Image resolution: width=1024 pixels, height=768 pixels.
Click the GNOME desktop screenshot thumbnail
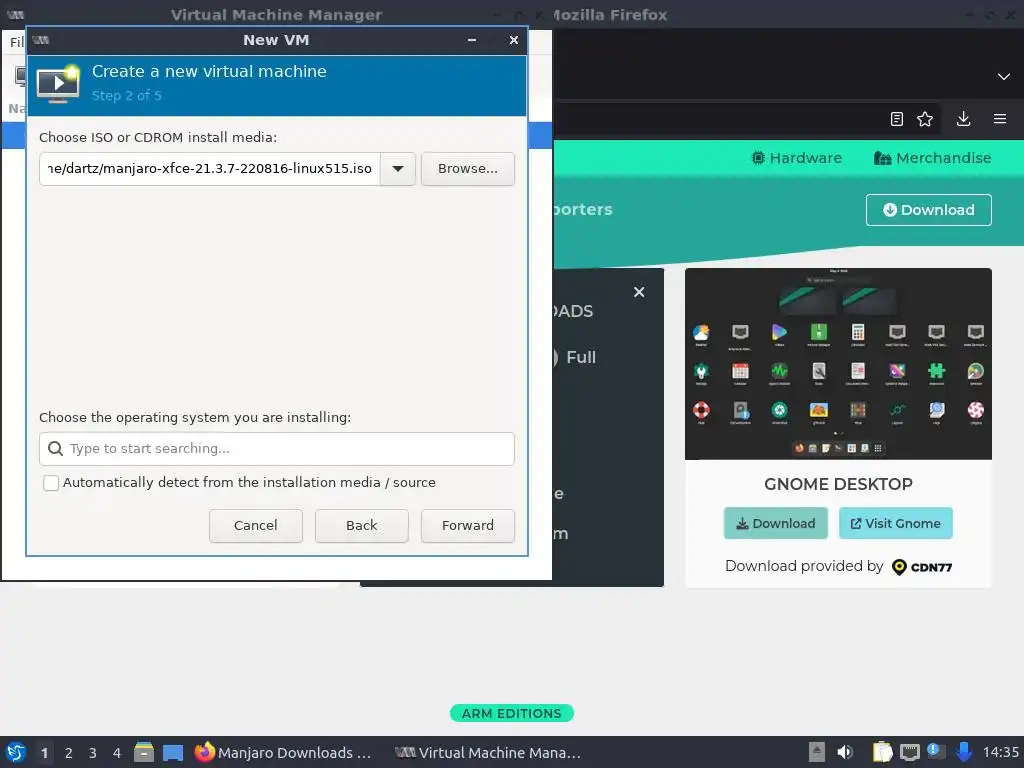(839, 364)
